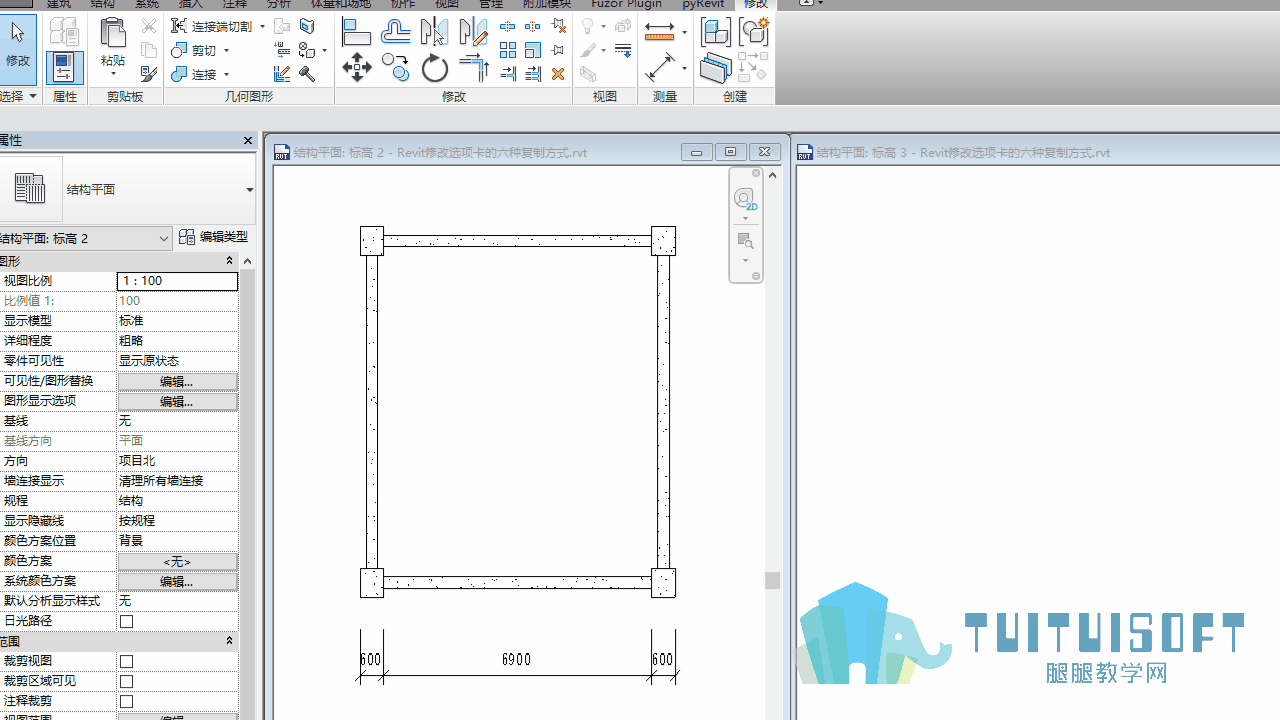Image resolution: width=1280 pixels, height=720 pixels.
Task: Open the Fuzor Plugin ribbon tab
Action: click(626, 4)
